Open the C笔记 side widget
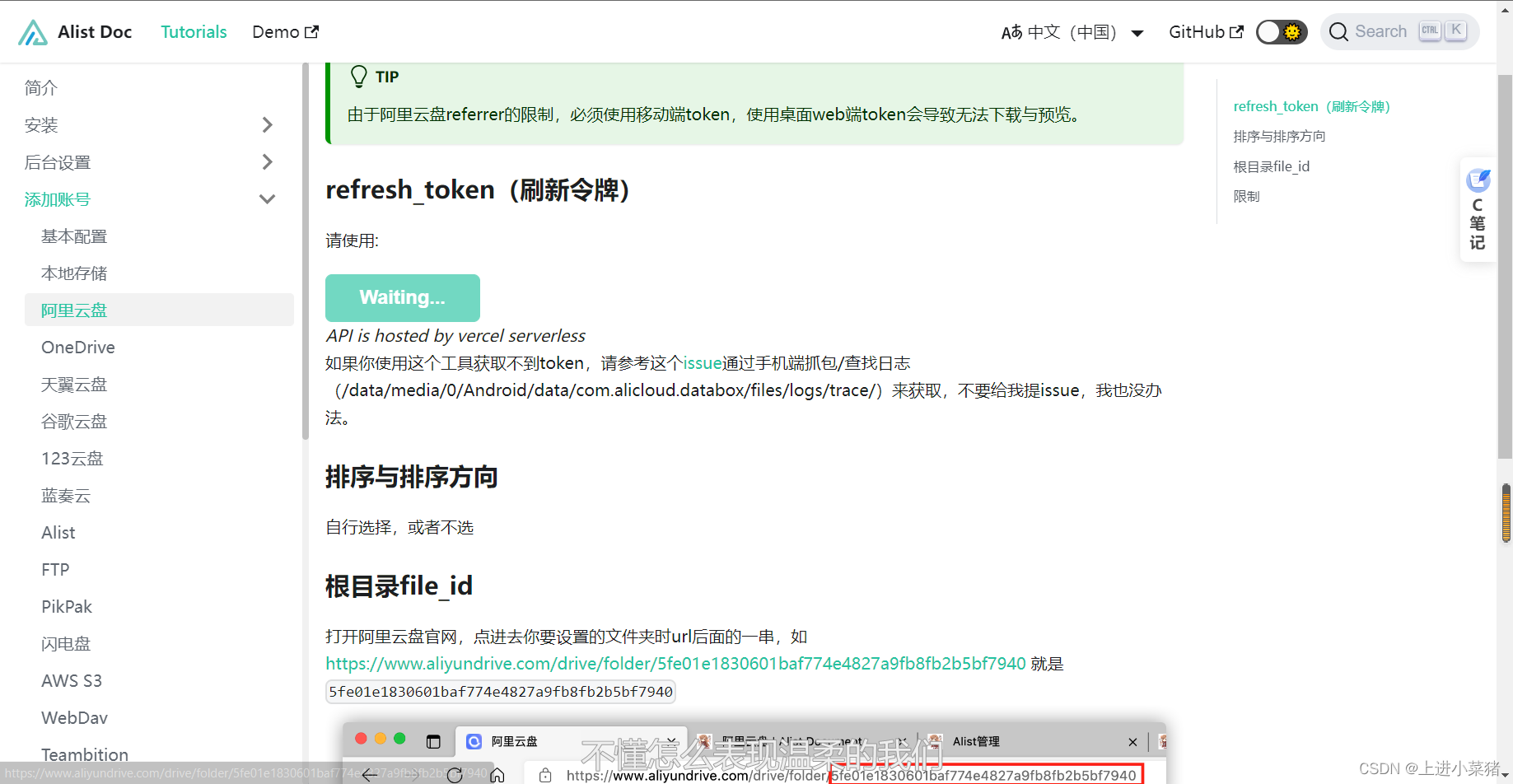The height and width of the screenshot is (784, 1513). 1478,210
